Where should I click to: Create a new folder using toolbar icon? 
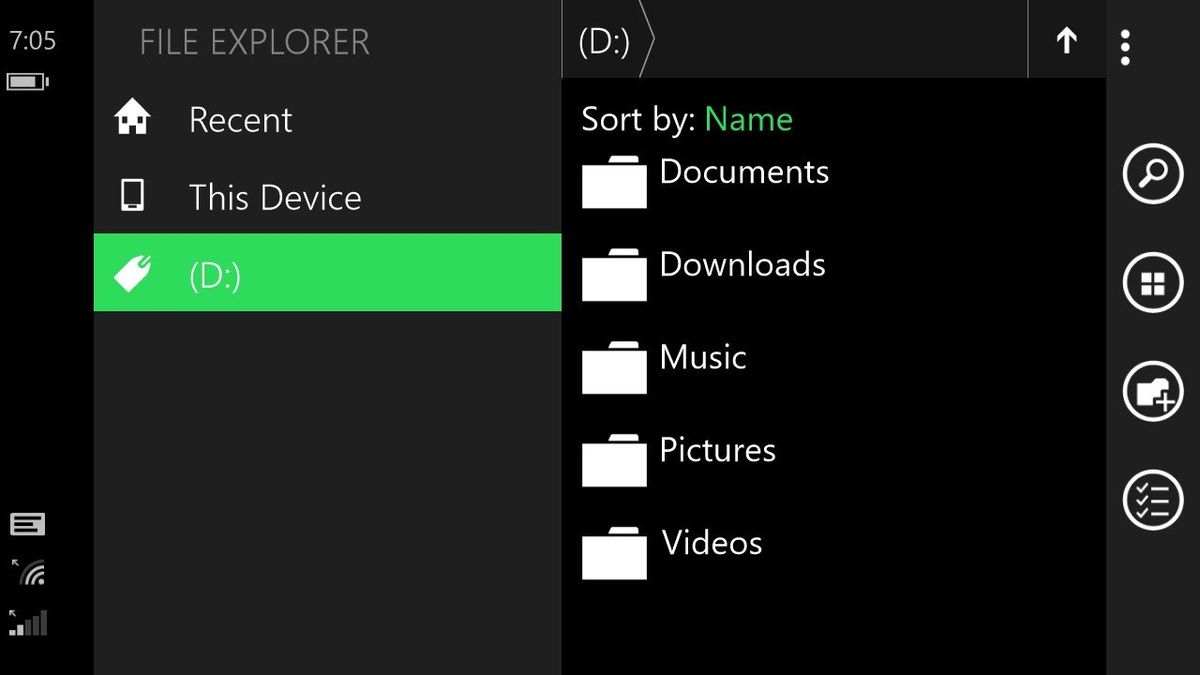click(x=1152, y=391)
